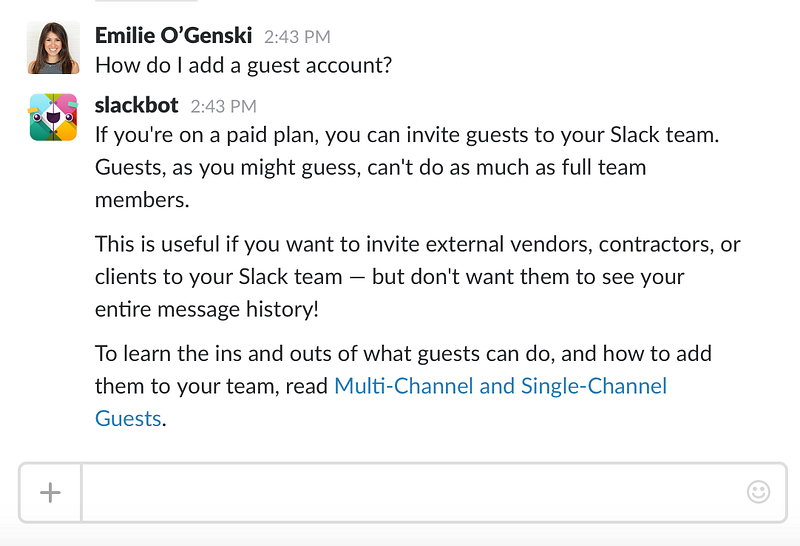Focus the message input field

pyautogui.click(x=410, y=492)
